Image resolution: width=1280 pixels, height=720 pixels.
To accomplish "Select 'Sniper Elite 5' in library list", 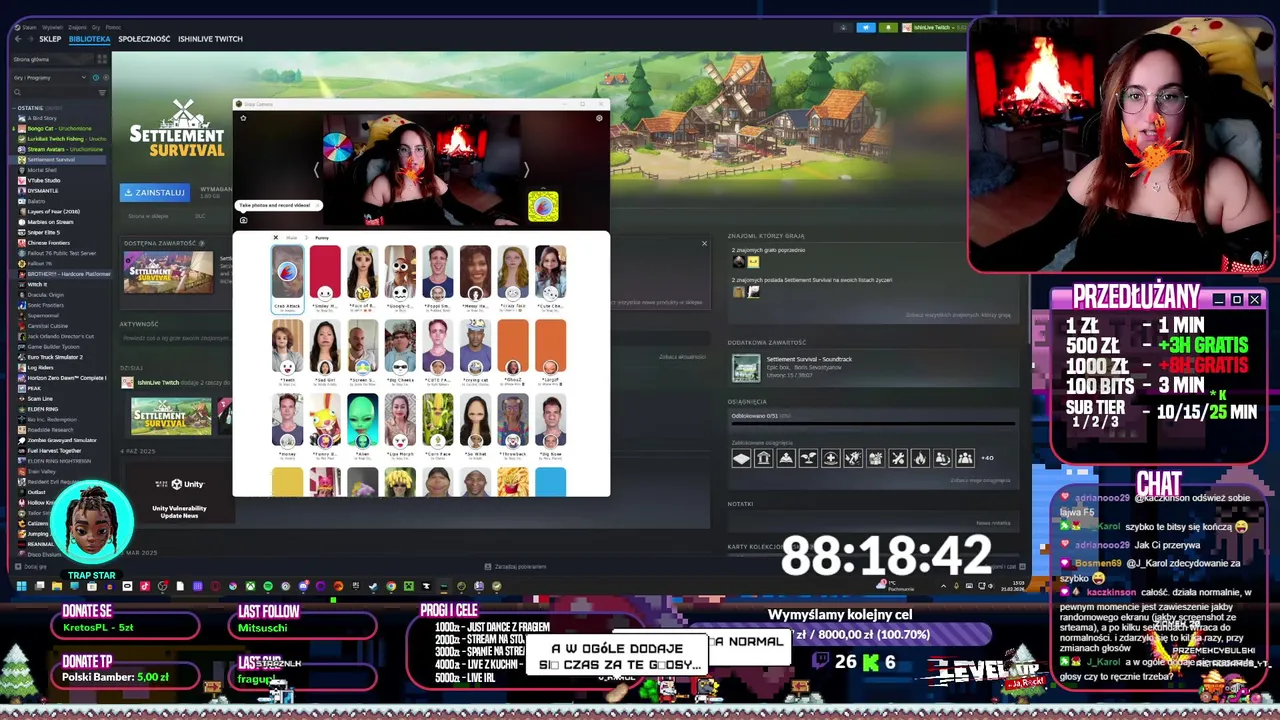I will tap(44, 232).
